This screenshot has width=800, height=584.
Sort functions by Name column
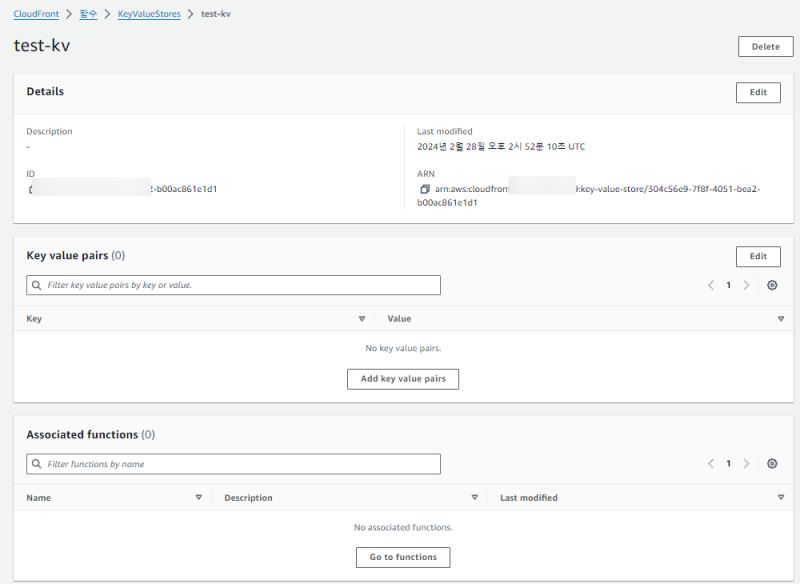(198, 498)
